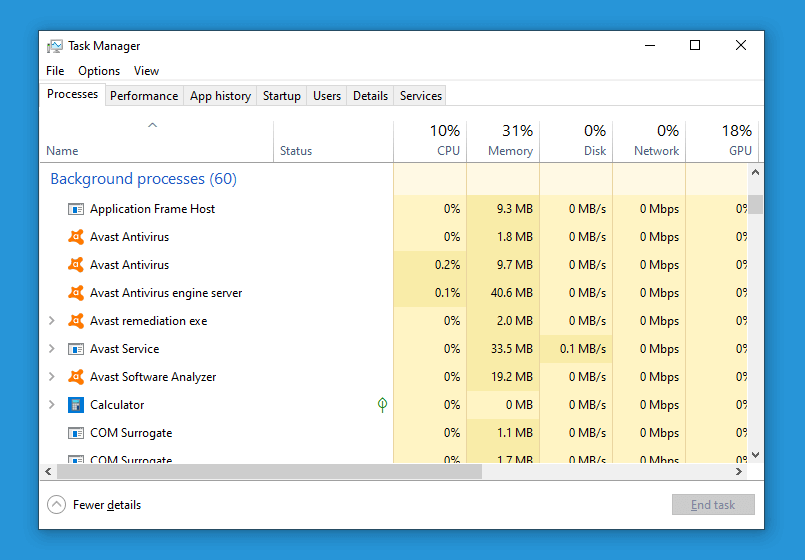Switch to the Details tab
The width and height of the screenshot is (805, 560).
(370, 96)
